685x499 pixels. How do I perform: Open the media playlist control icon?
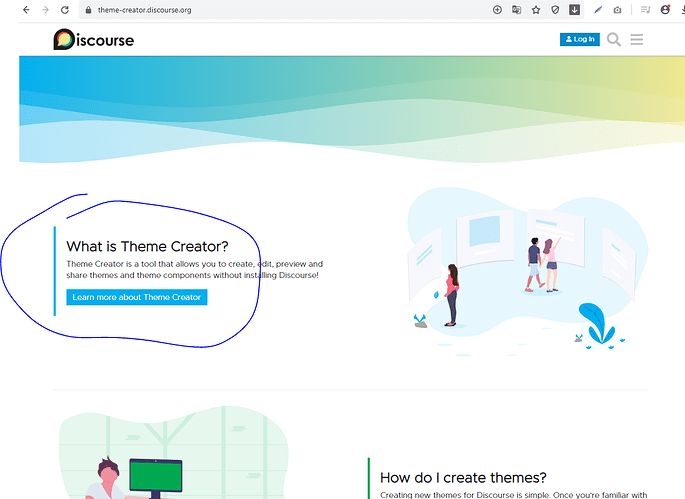tap(645, 10)
